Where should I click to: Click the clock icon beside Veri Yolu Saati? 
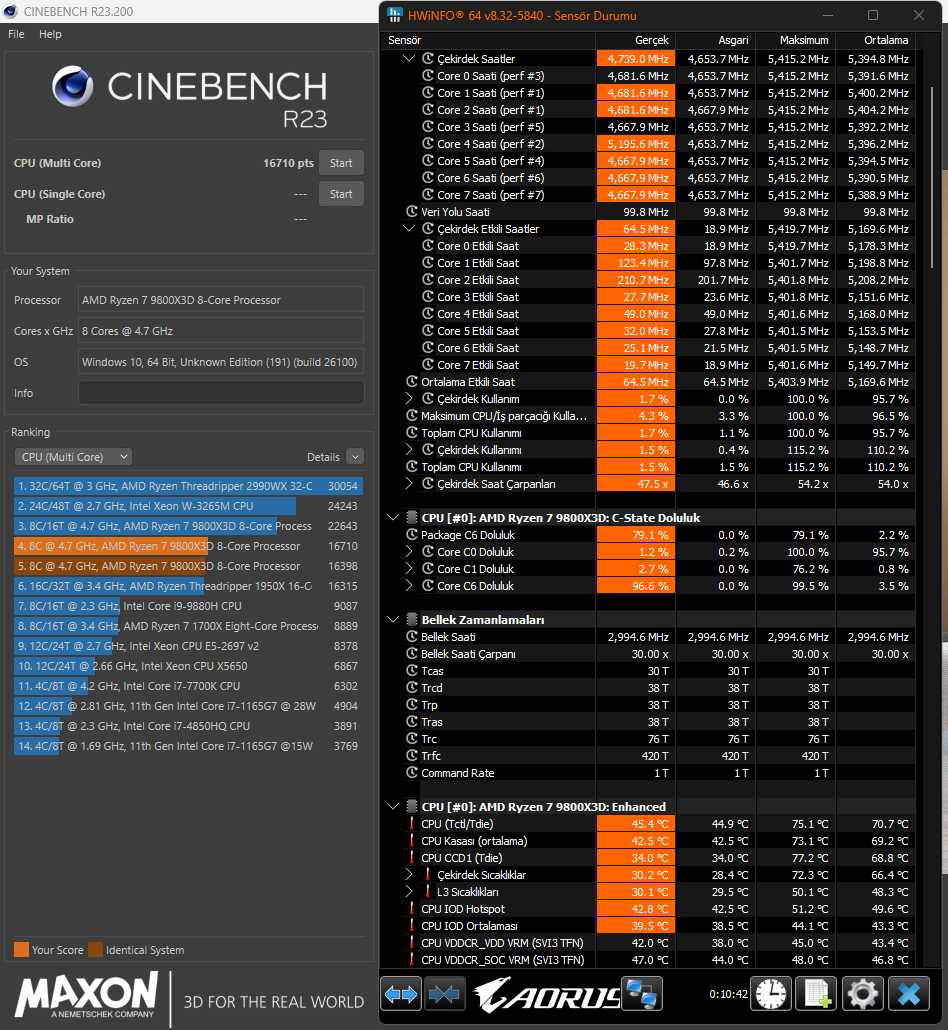pyautogui.click(x=412, y=212)
